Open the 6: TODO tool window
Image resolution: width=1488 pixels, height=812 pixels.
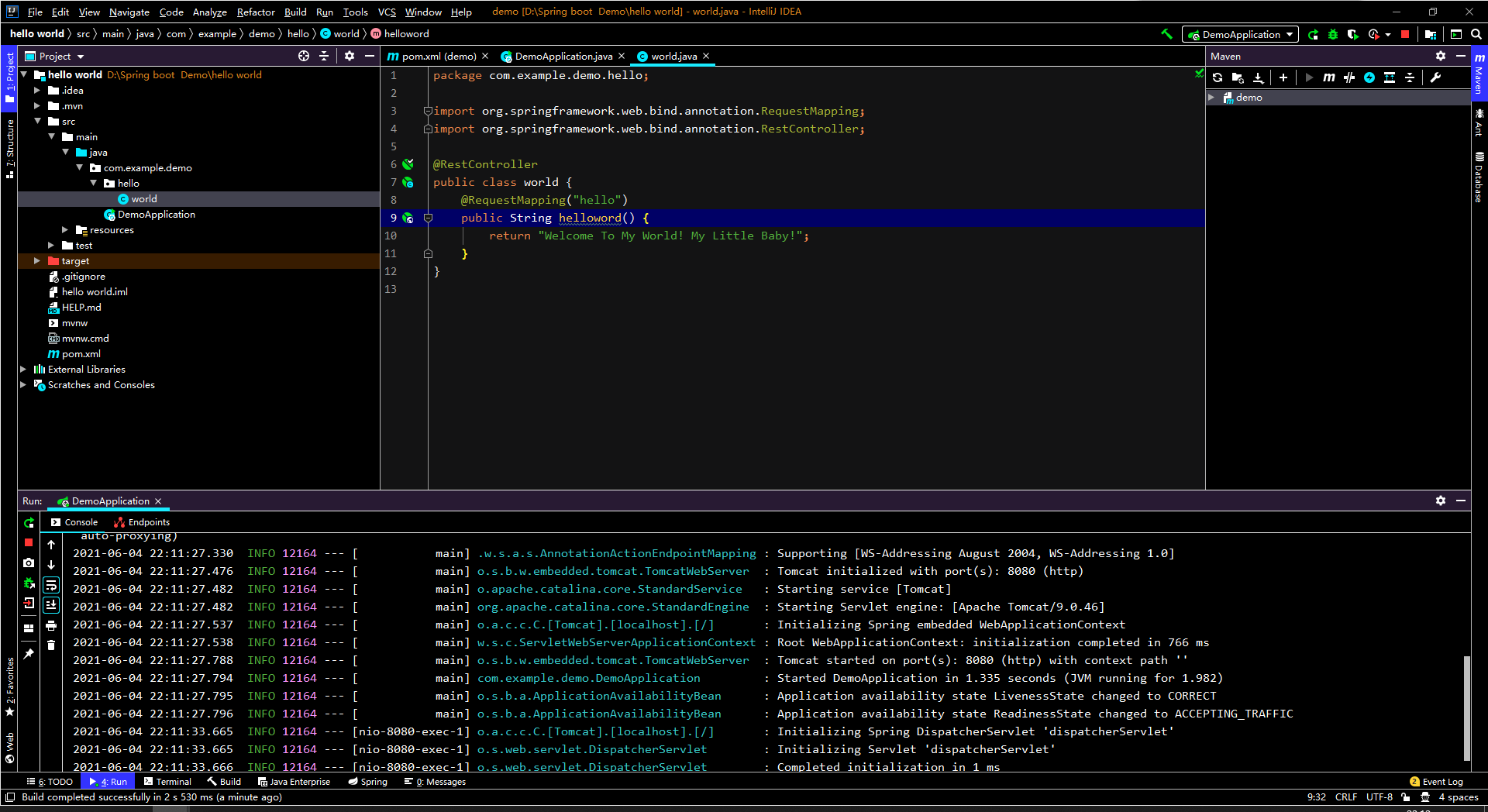click(x=50, y=782)
